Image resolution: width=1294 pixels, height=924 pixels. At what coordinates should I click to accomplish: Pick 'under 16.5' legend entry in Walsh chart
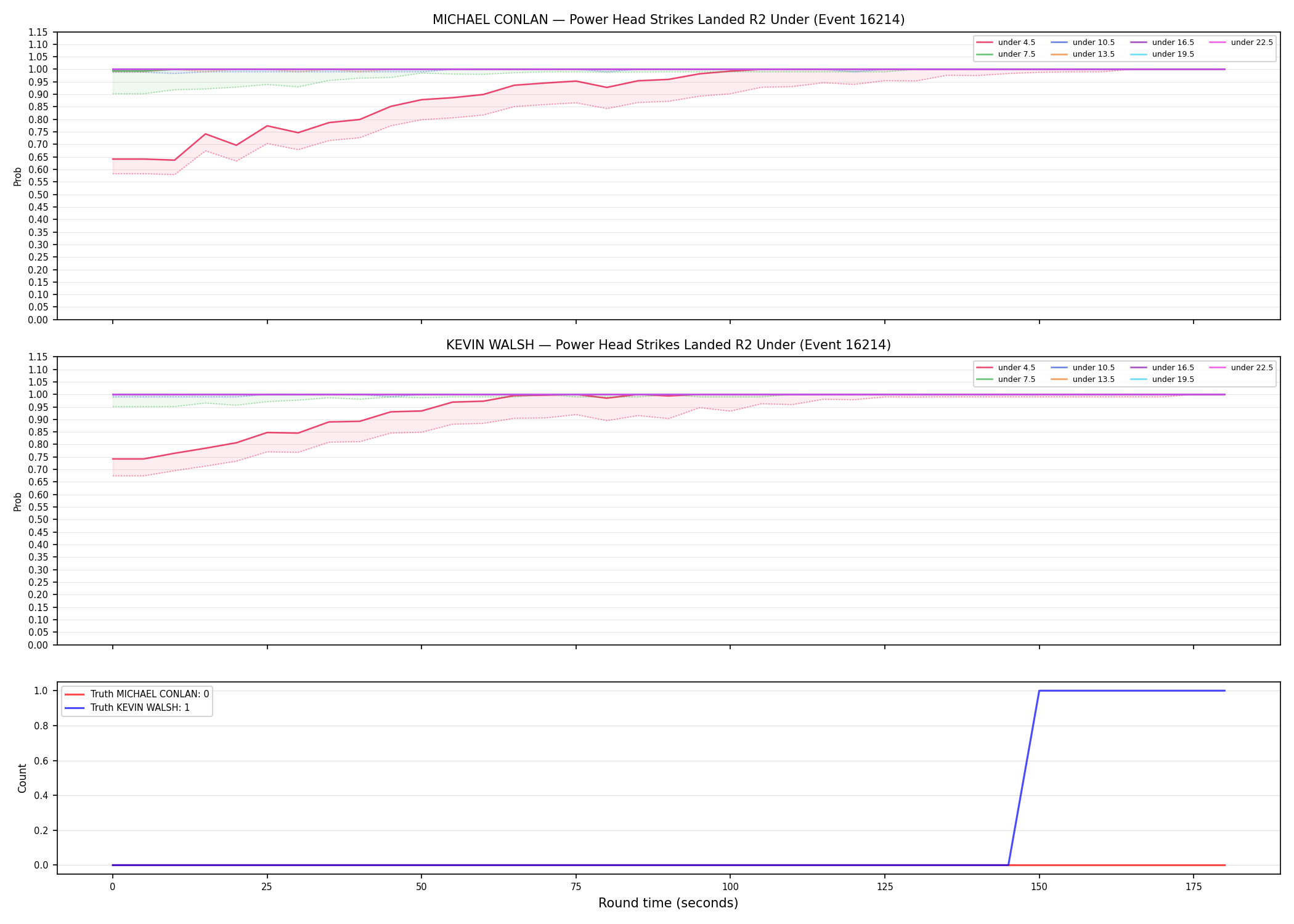click(x=1163, y=368)
